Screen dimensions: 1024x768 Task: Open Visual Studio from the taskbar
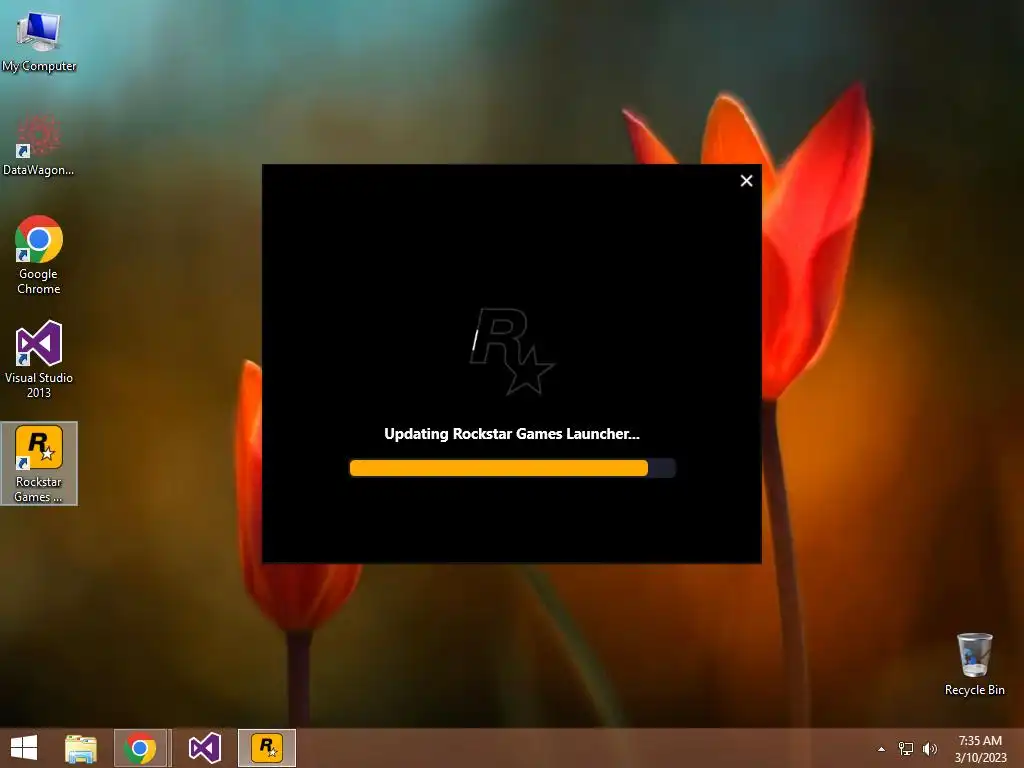tap(204, 748)
